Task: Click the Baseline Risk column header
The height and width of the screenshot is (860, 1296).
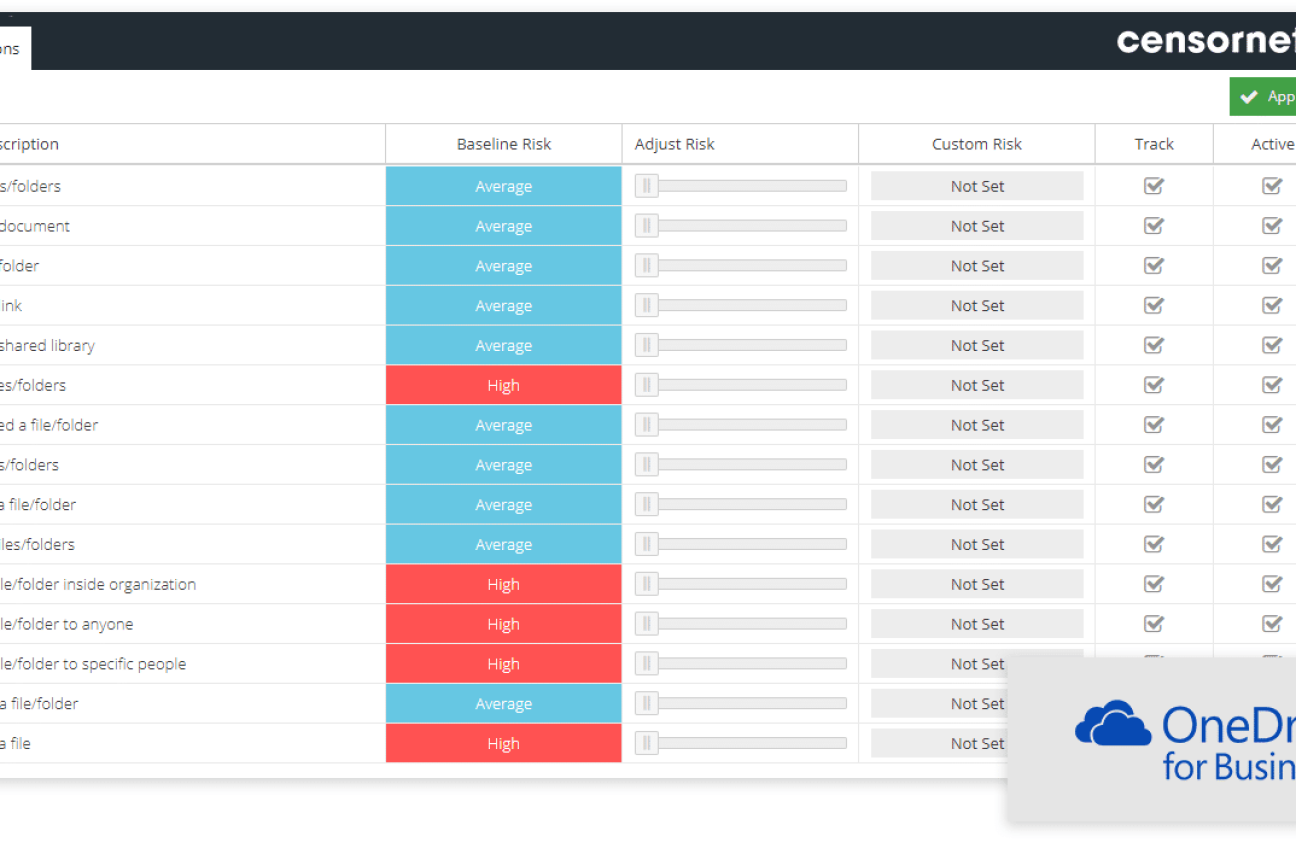Action: coord(504,144)
